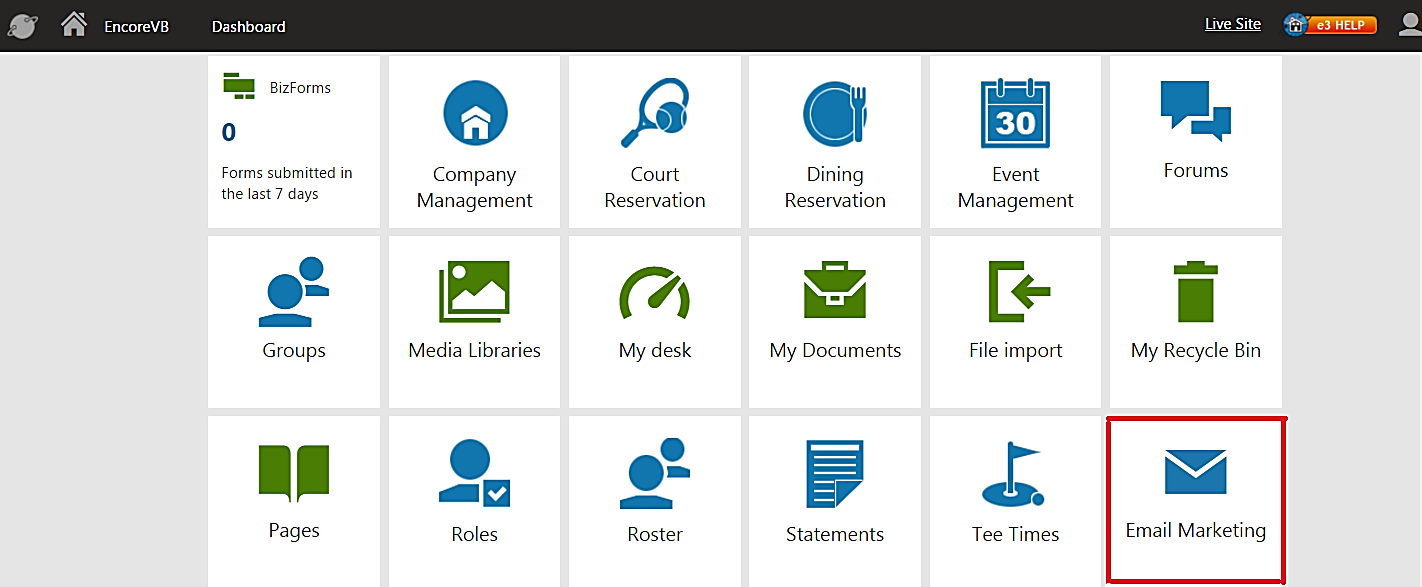Open Event Management calendar icon
1422x587 pixels.
(1015, 113)
